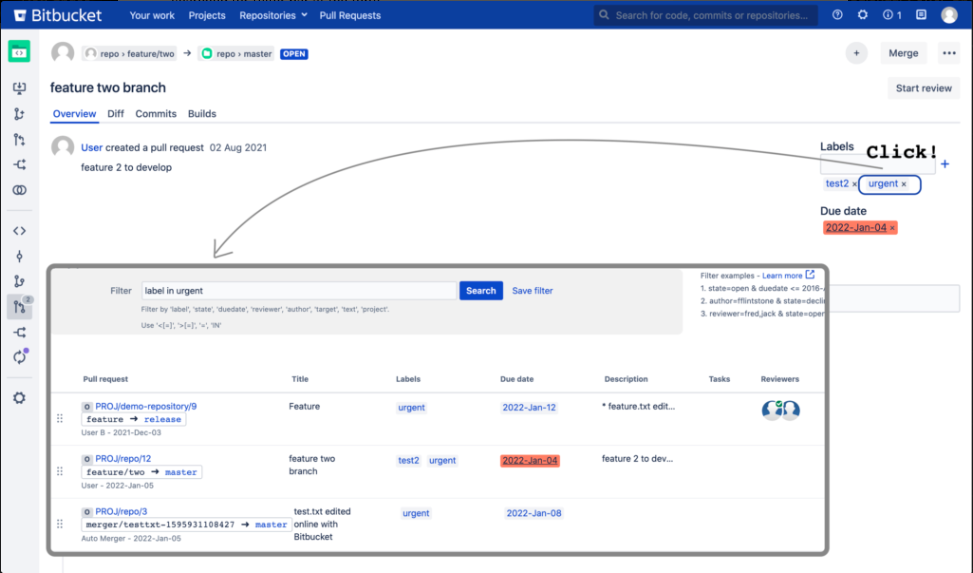Open the Administration gear in top bar
The image size is (973, 573).
pyautogui.click(x=863, y=15)
